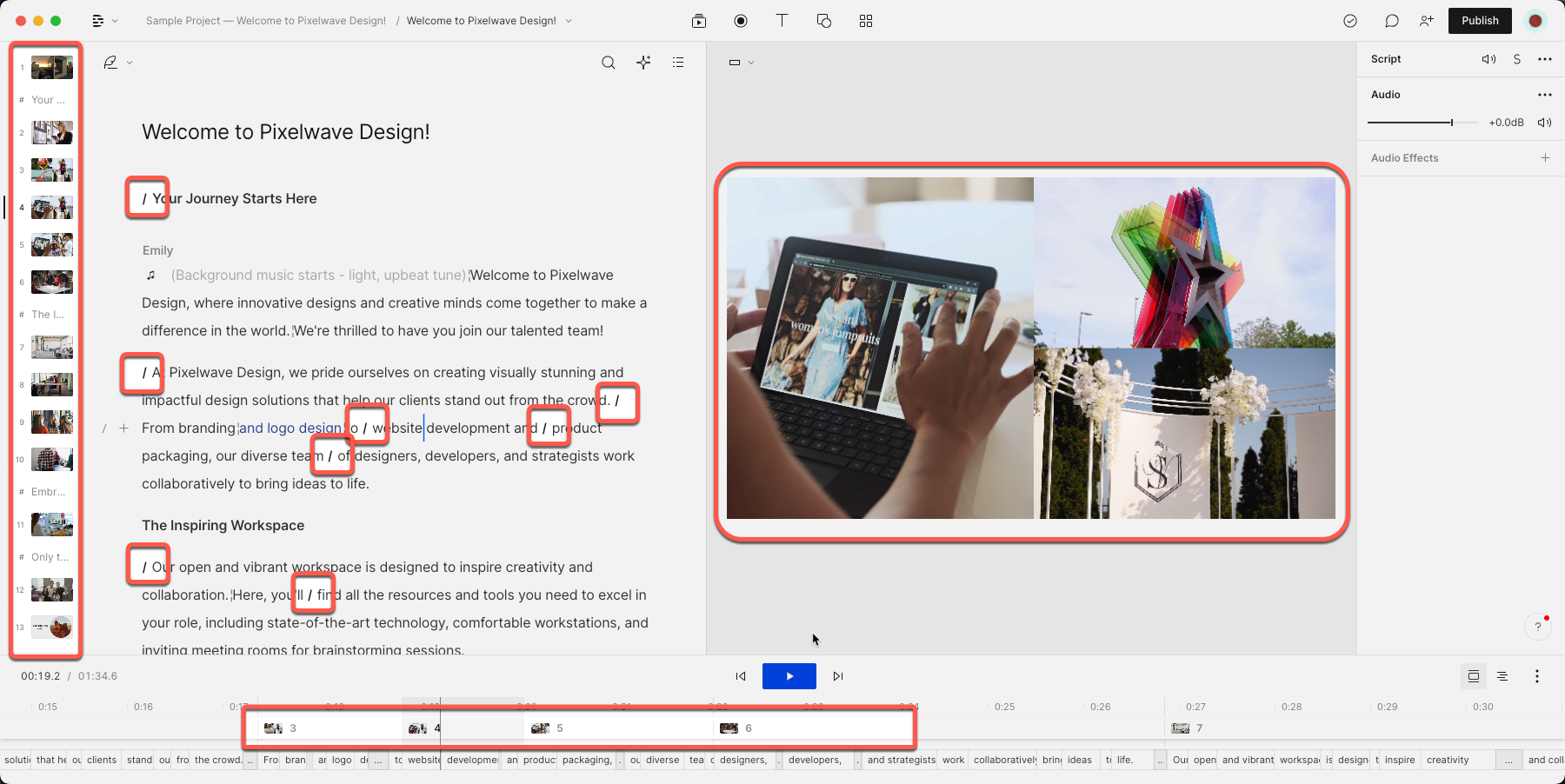This screenshot has width=1565, height=784.
Task: Open the templates grid icon
Action: [866, 21]
